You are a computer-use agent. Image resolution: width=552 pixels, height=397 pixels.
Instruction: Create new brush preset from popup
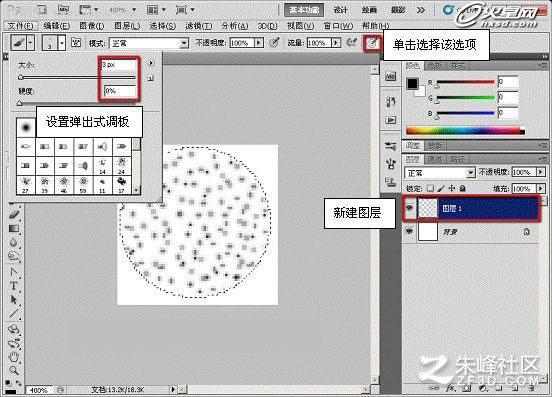point(151,78)
